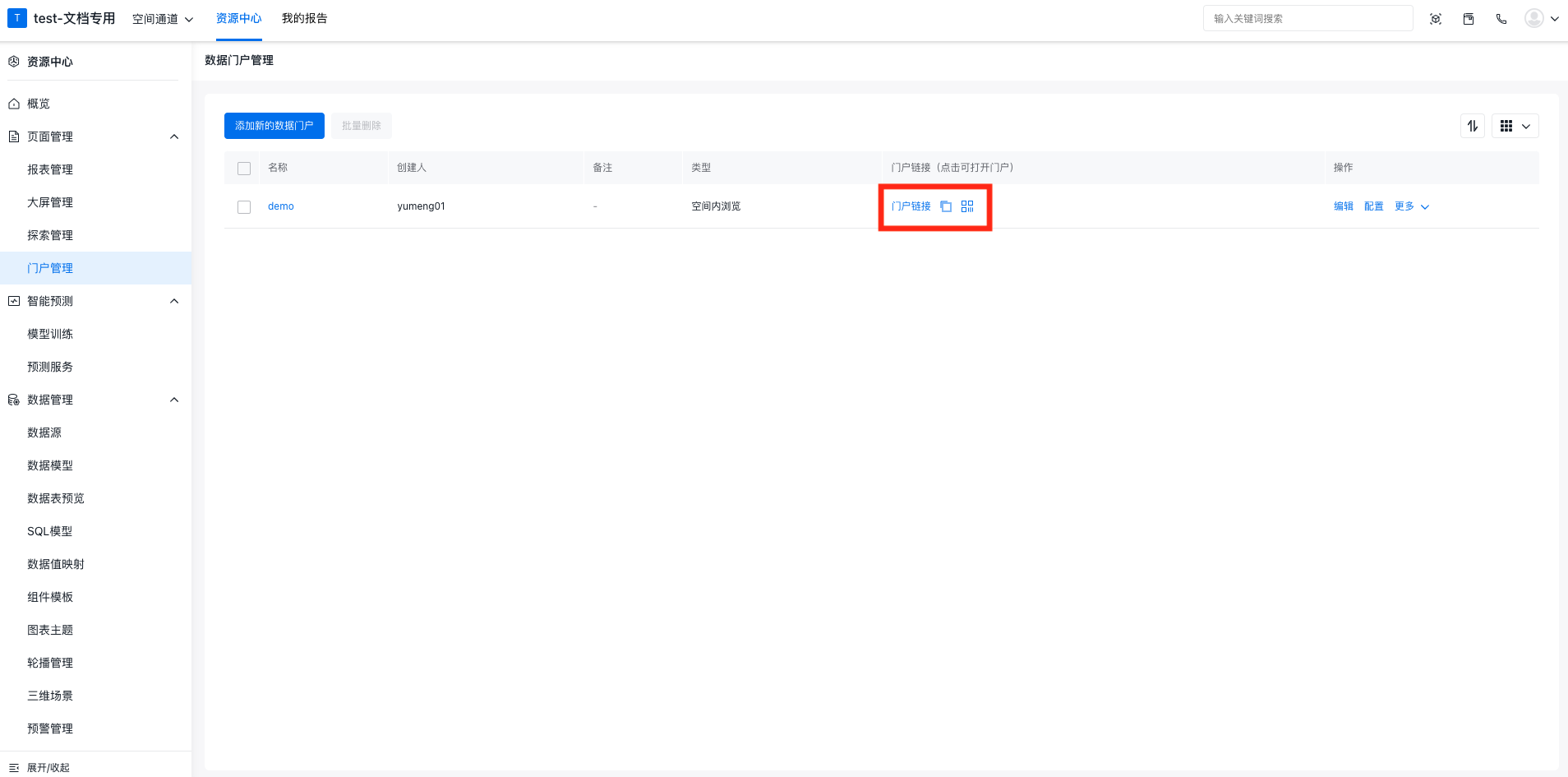Expand the user account dropdown arrow
This screenshot has width=1568, height=777.
click(1555, 19)
